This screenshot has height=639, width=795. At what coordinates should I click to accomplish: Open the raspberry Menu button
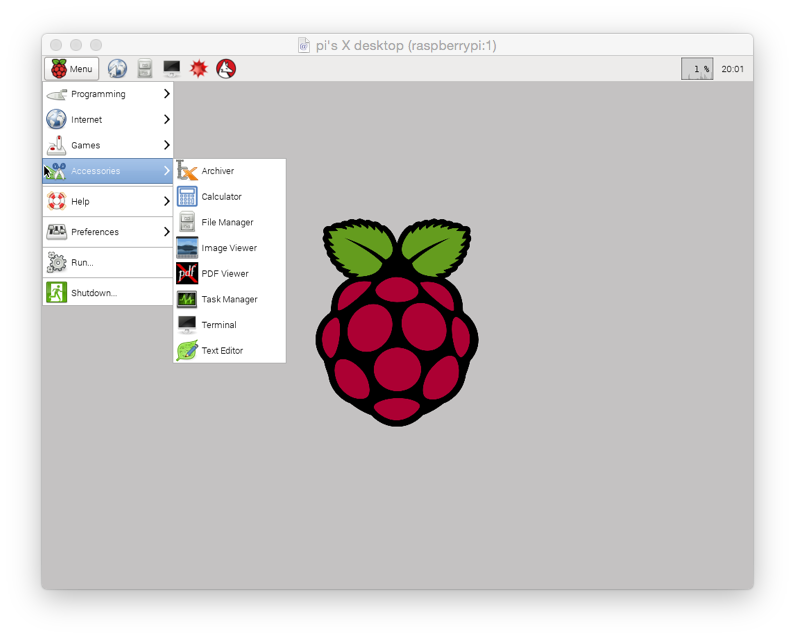[x=71, y=68]
